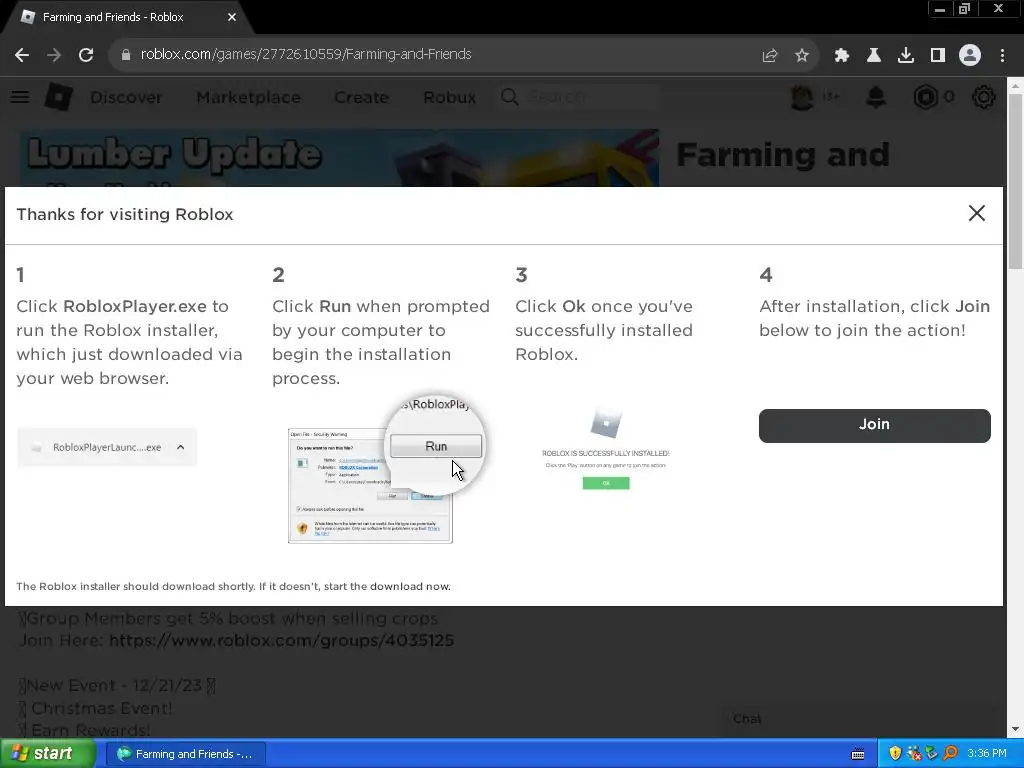Bookmark this page with star icon
Screen dimensions: 1024x768
tap(802, 56)
